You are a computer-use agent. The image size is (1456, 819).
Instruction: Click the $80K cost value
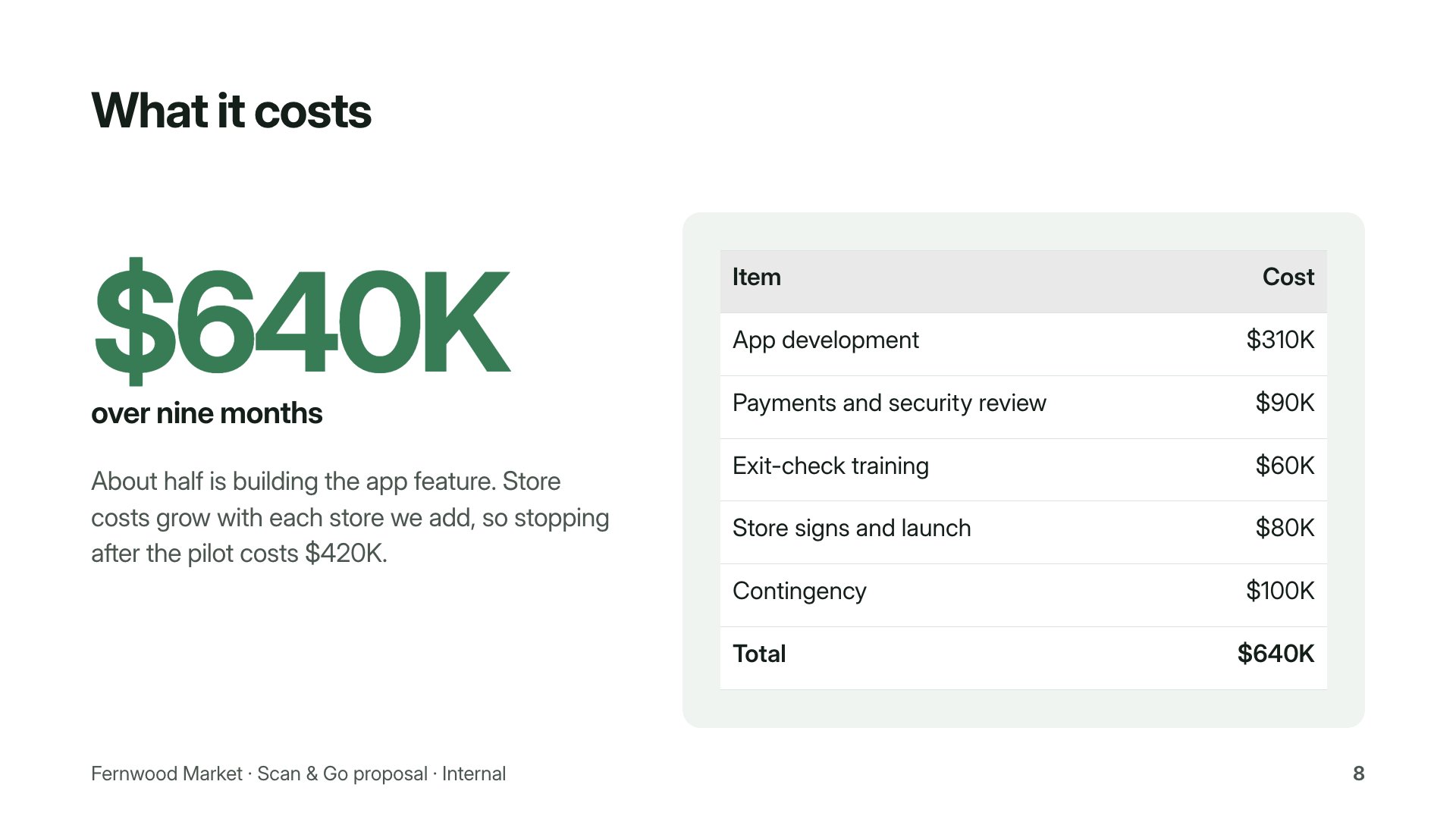click(x=1285, y=528)
